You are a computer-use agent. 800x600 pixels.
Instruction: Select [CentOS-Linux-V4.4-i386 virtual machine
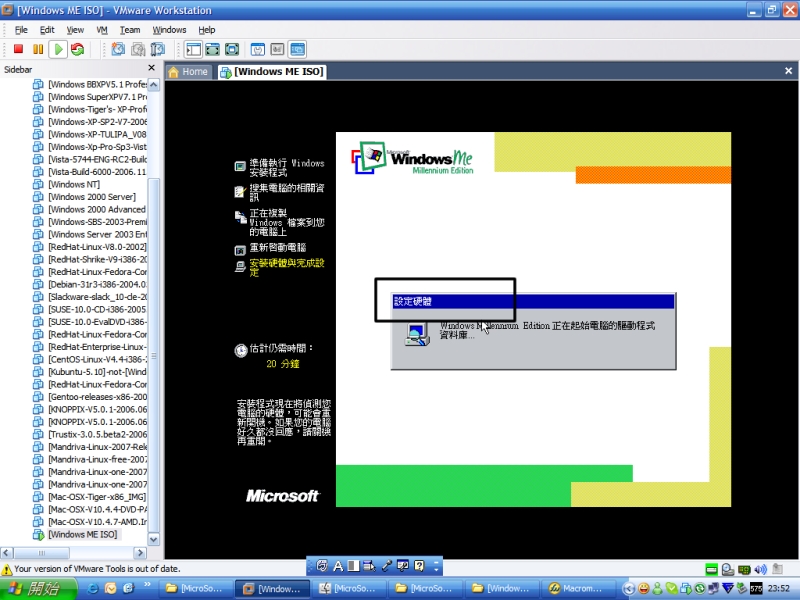(x=97, y=359)
